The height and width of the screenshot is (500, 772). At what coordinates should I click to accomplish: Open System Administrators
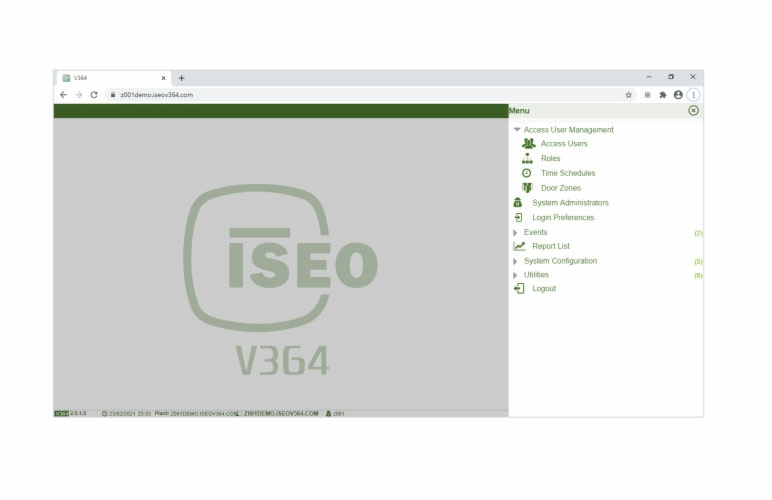click(x=570, y=202)
